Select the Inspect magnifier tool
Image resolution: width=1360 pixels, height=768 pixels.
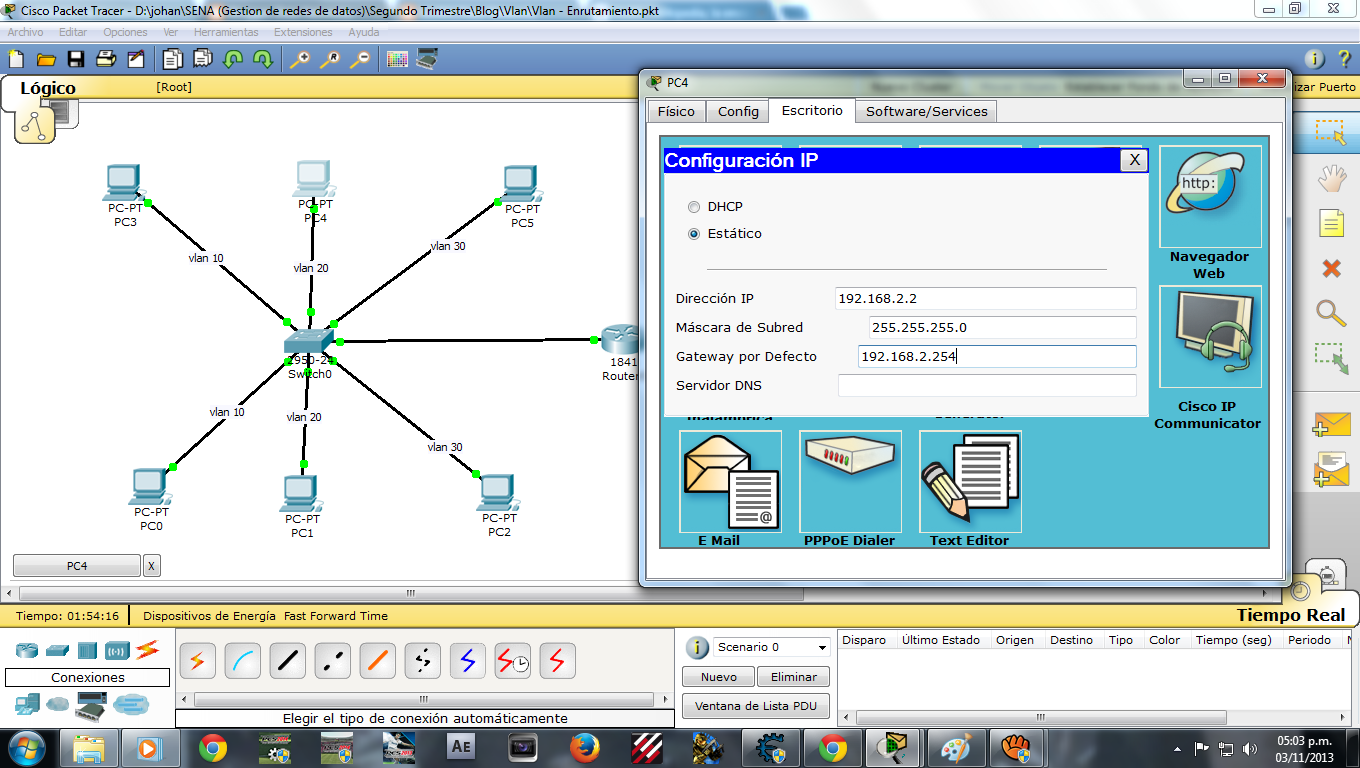click(1331, 313)
